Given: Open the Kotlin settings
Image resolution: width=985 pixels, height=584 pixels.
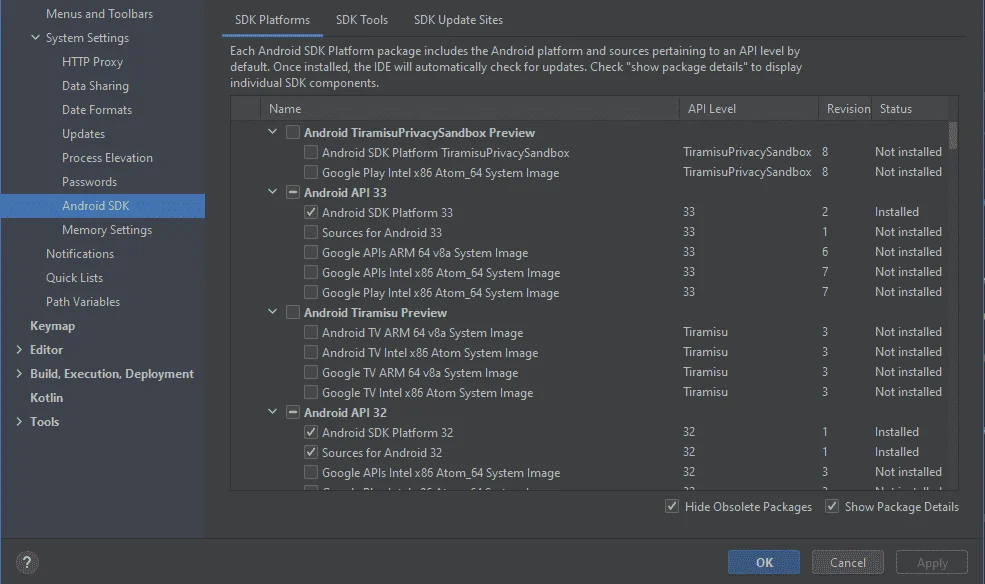Looking at the screenshot, I should point(46,397).
